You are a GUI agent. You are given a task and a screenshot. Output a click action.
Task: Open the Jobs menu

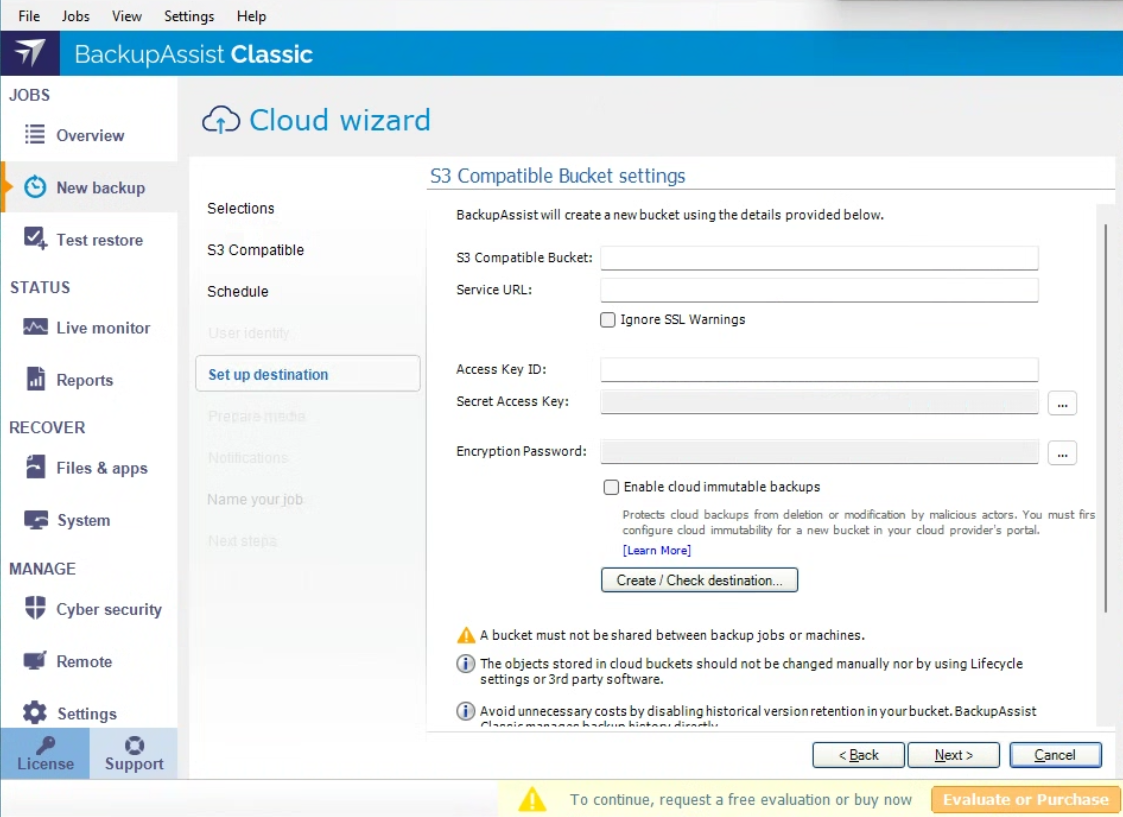(x=75, y=16)
